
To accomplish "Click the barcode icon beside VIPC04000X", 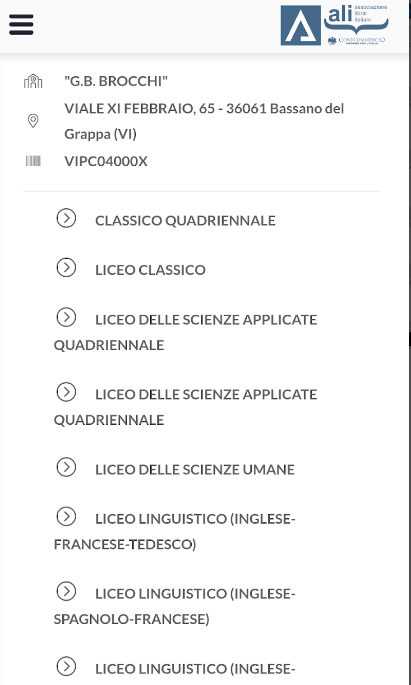I will (33, 161).
